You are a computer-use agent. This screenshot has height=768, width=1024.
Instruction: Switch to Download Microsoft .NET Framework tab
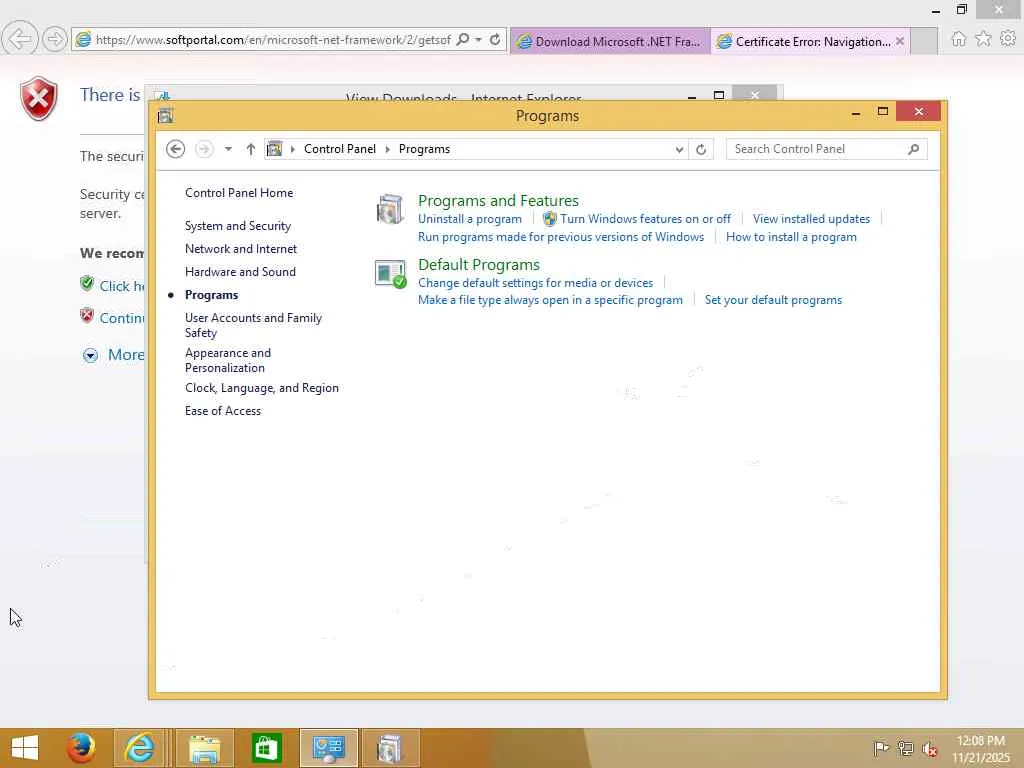(x=609, y=41)
